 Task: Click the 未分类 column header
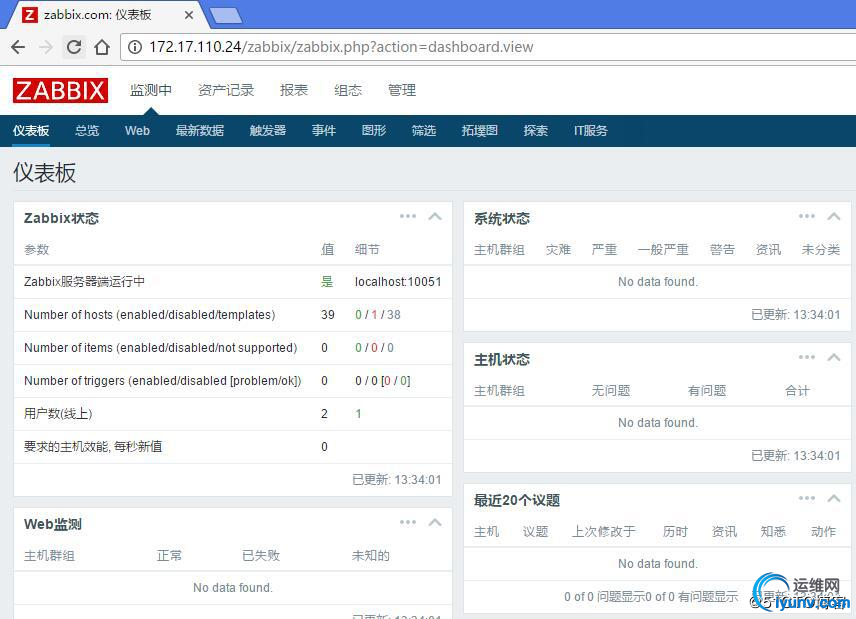click(x=821, y=250)
